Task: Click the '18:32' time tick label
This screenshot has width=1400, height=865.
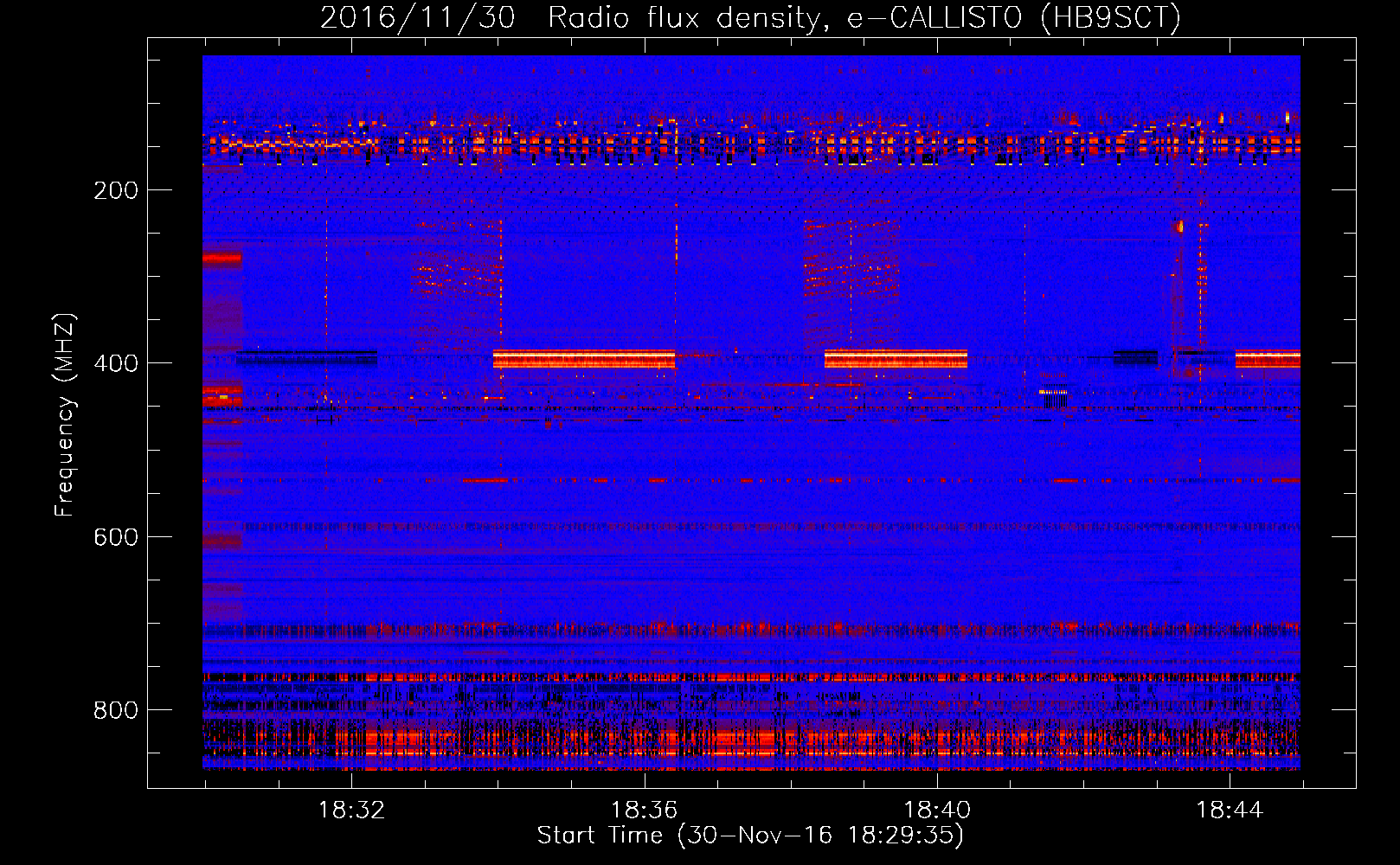Action: (x=351, y=811)
